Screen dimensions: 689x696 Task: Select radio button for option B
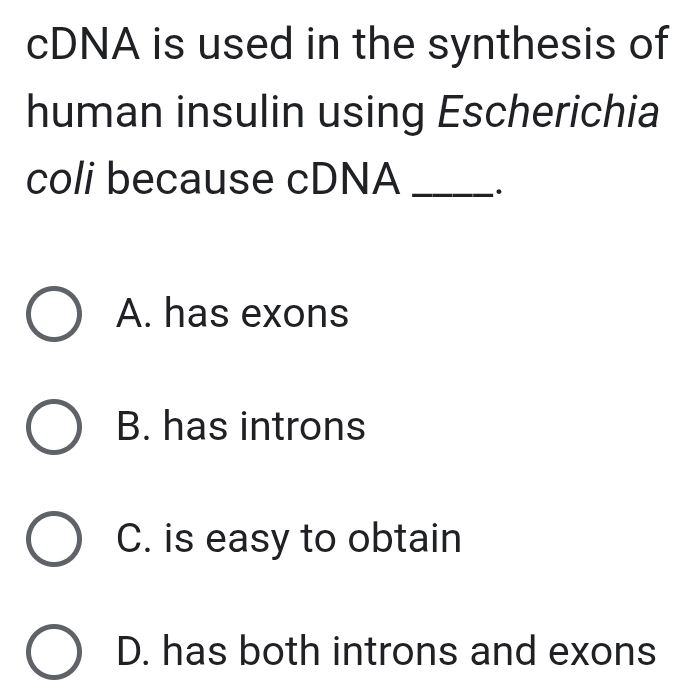coord(54,427)
